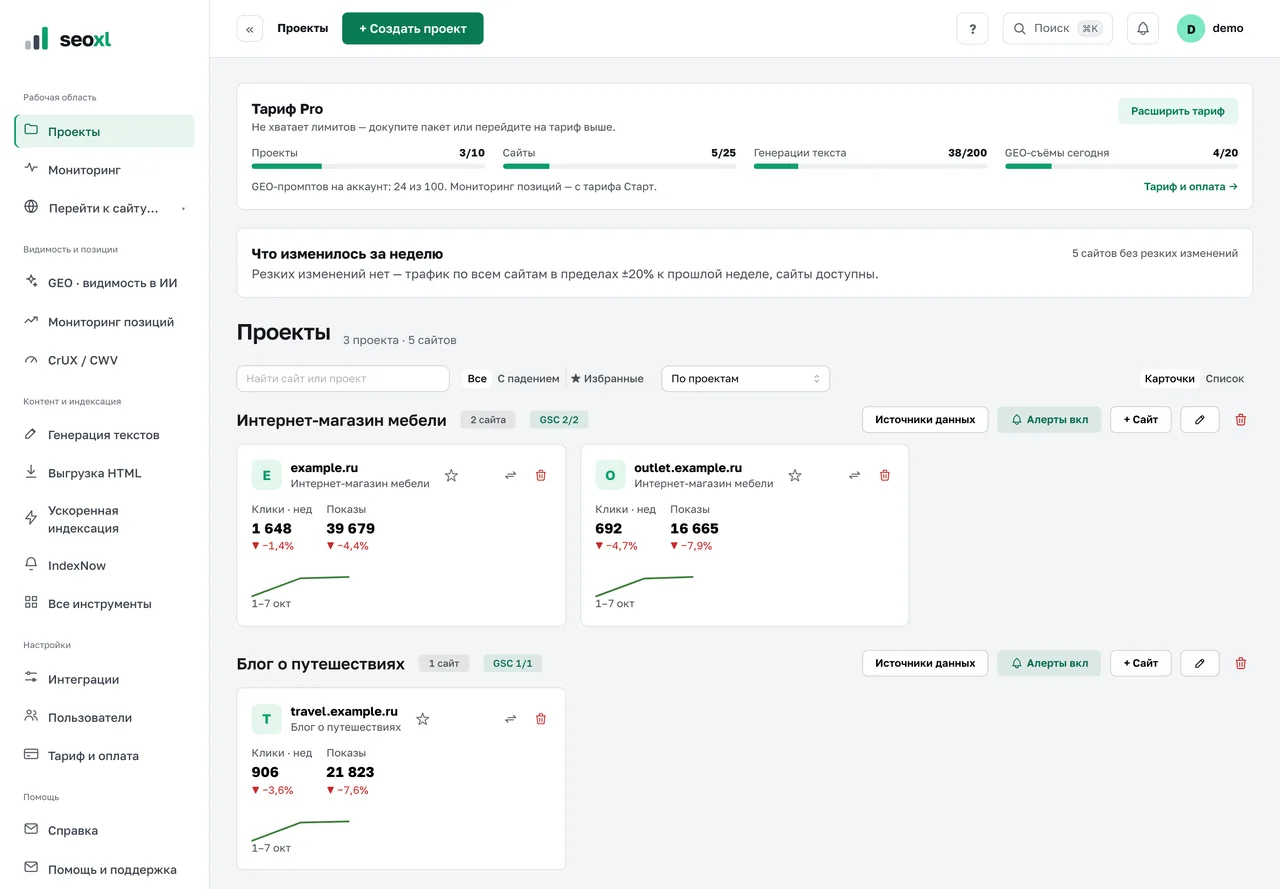Follow the Тариф и оплата → link
Viewport: 1280px width, 889px height.
coord(1191,187)
